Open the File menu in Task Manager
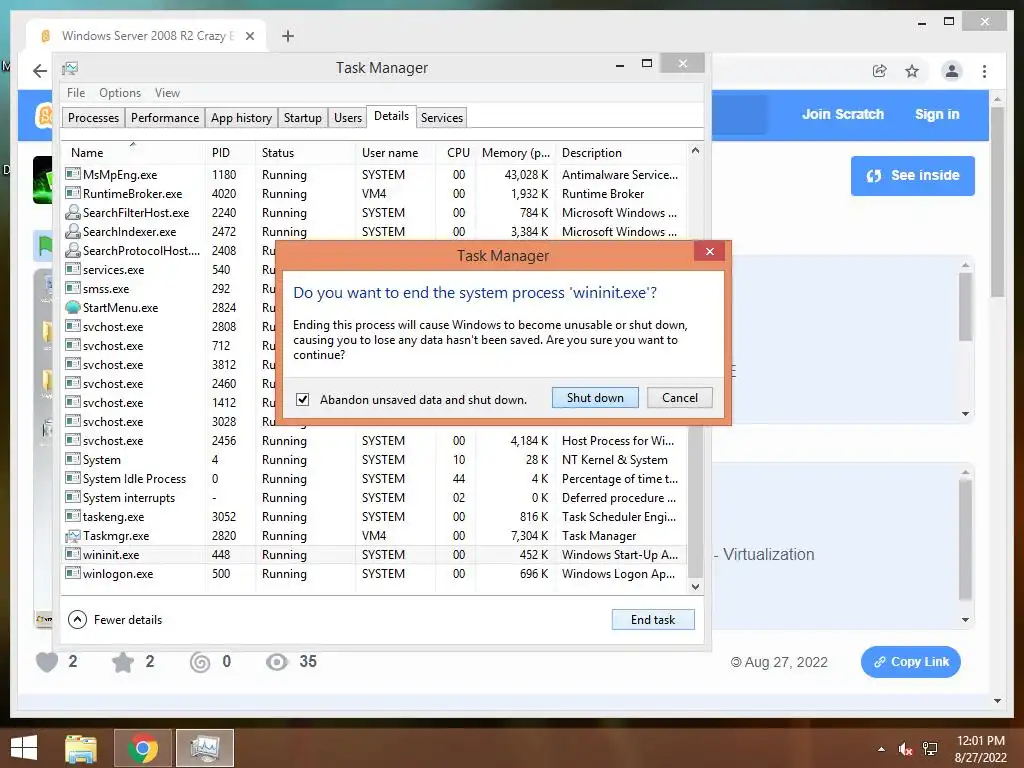Viewport: 1024px width, 768px height. point(76,93)
